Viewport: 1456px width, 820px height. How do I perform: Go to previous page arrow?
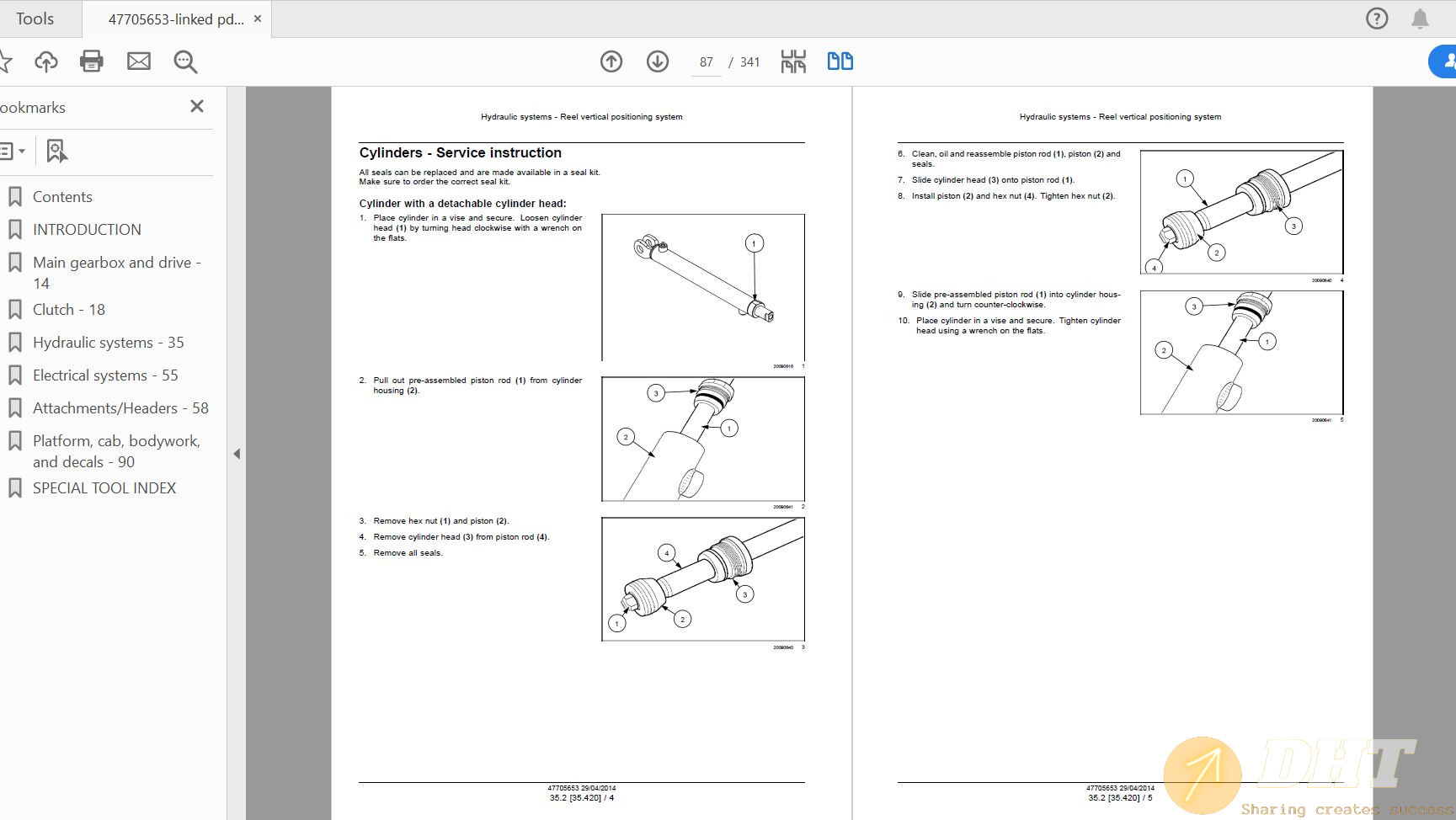(x=611, y=61)
